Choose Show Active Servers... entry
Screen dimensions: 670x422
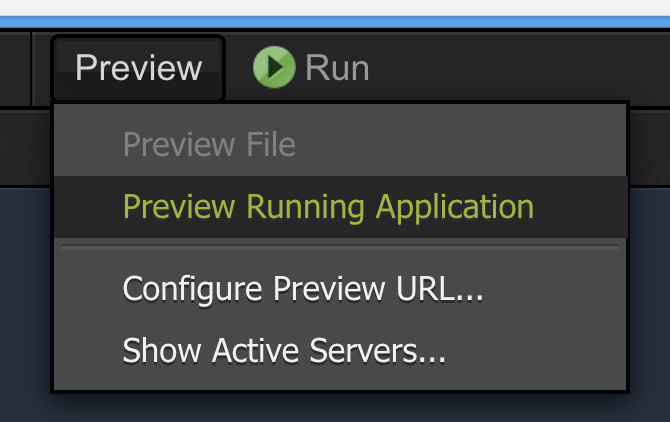point(340,351)
